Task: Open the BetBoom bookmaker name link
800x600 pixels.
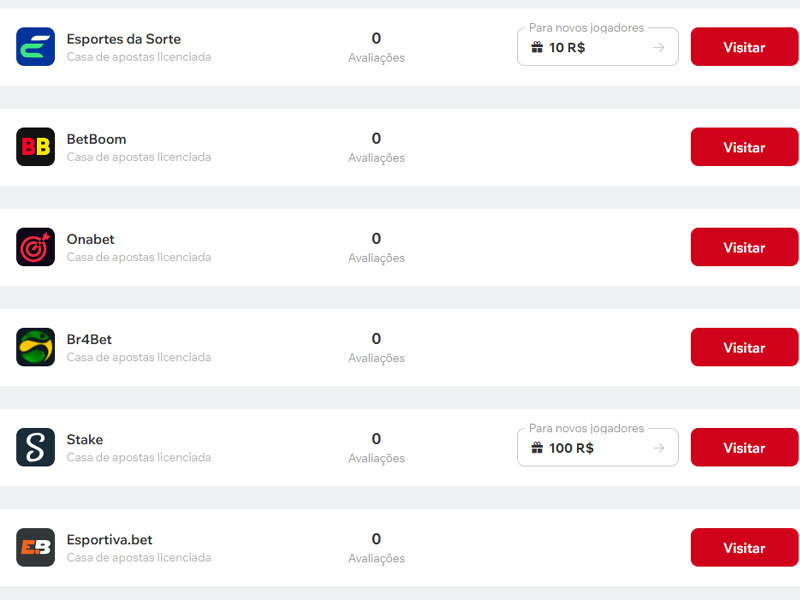Action: click(96, 139)
